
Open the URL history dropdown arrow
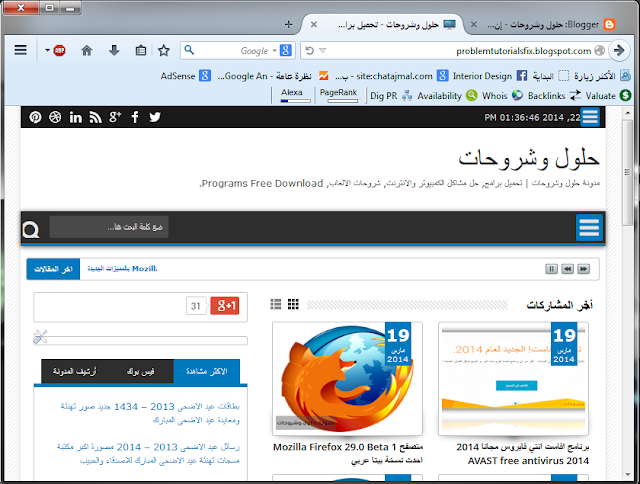pyautogui.click(x=322, y=51)
